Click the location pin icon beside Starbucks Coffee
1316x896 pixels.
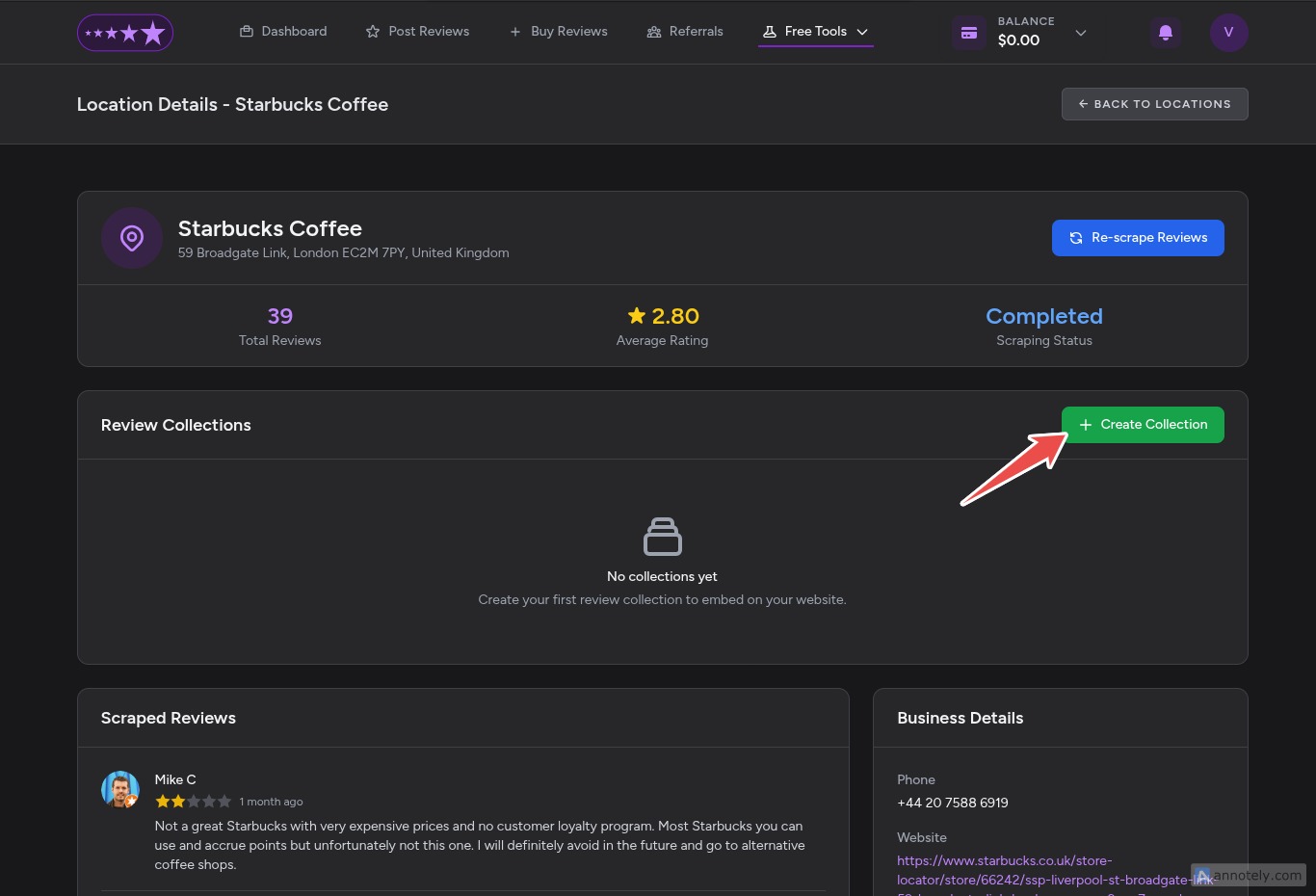coord(132,238)
